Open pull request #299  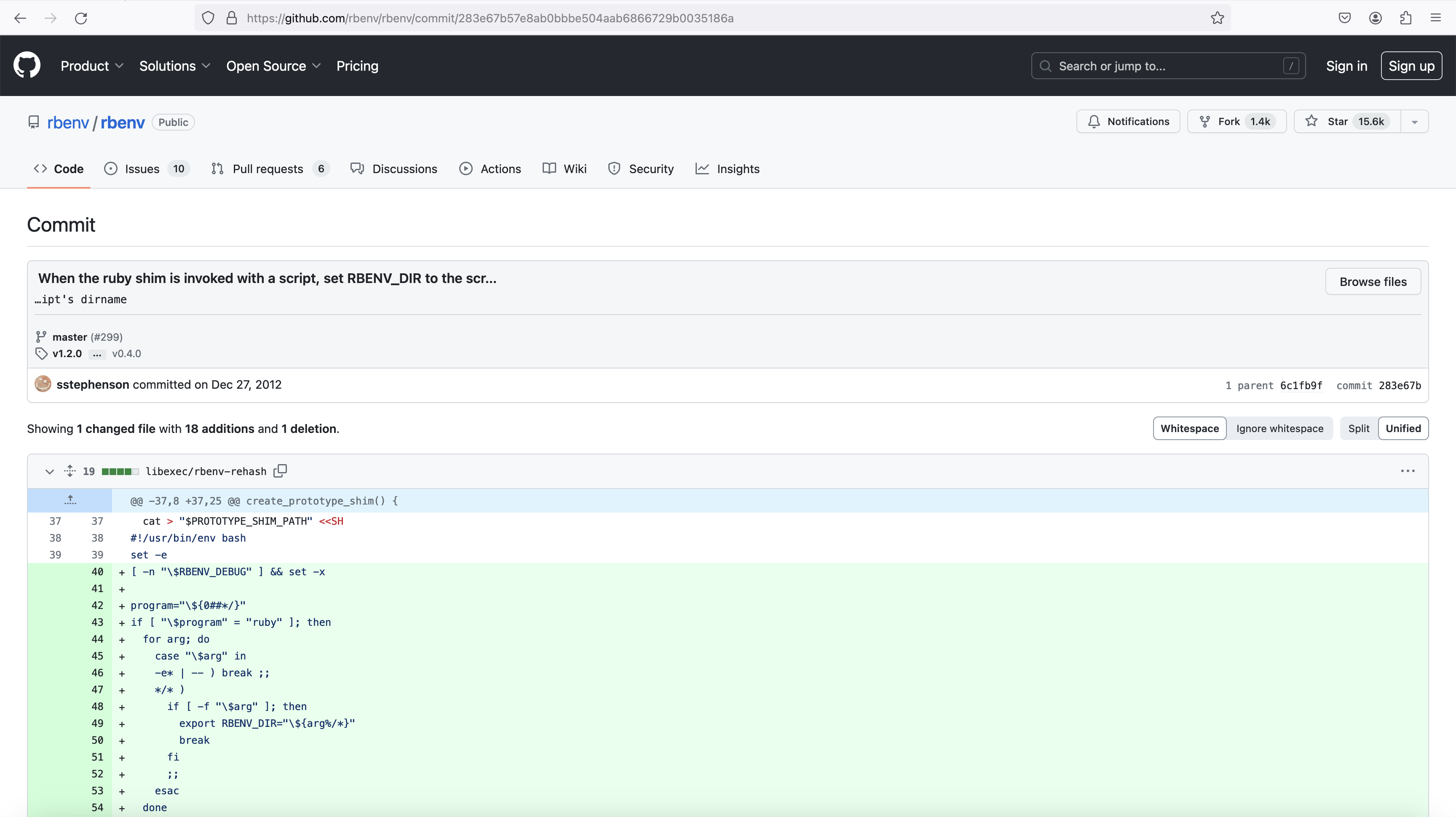[x=106, y=337]
